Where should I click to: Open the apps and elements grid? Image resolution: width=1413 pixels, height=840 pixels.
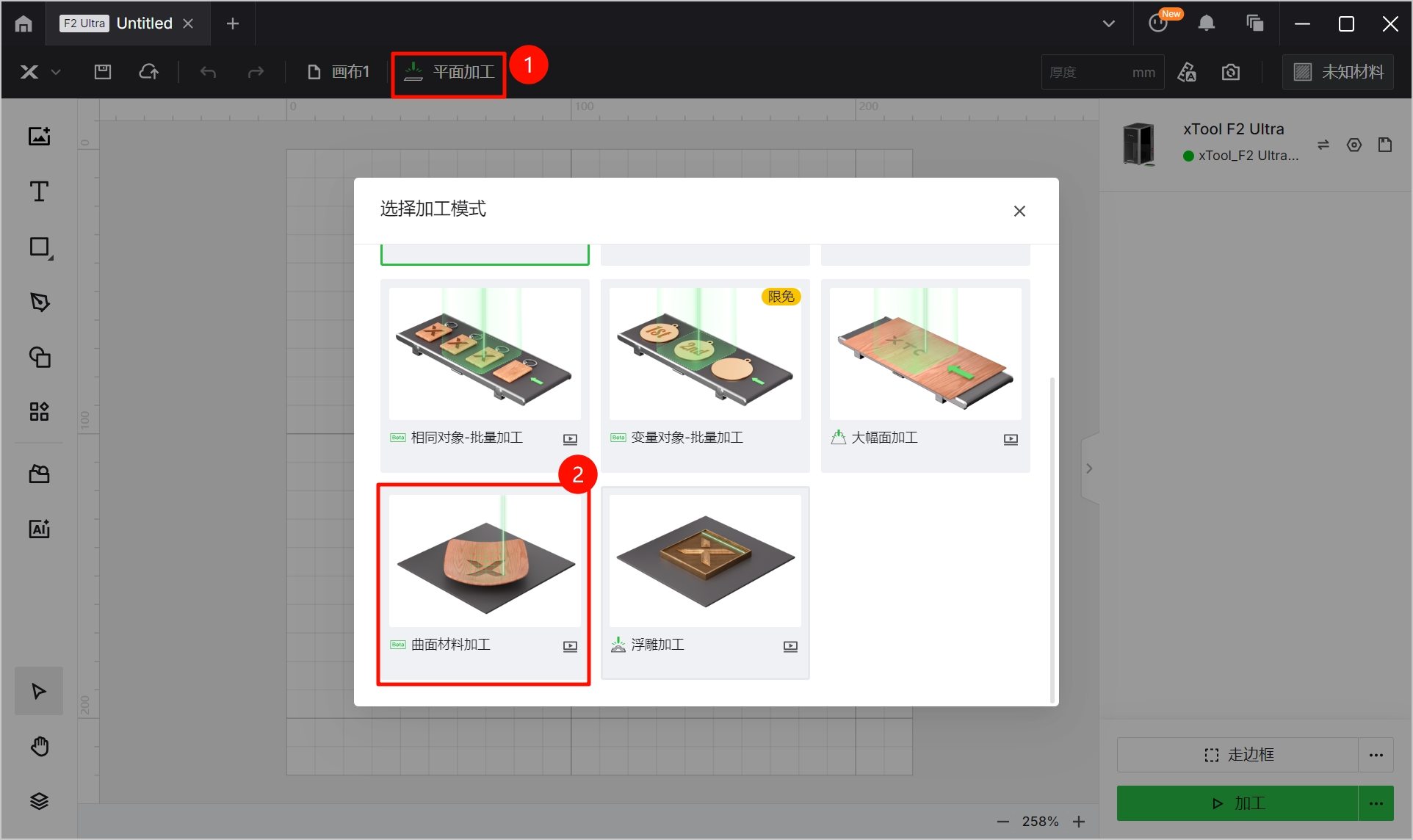point(40,411)
